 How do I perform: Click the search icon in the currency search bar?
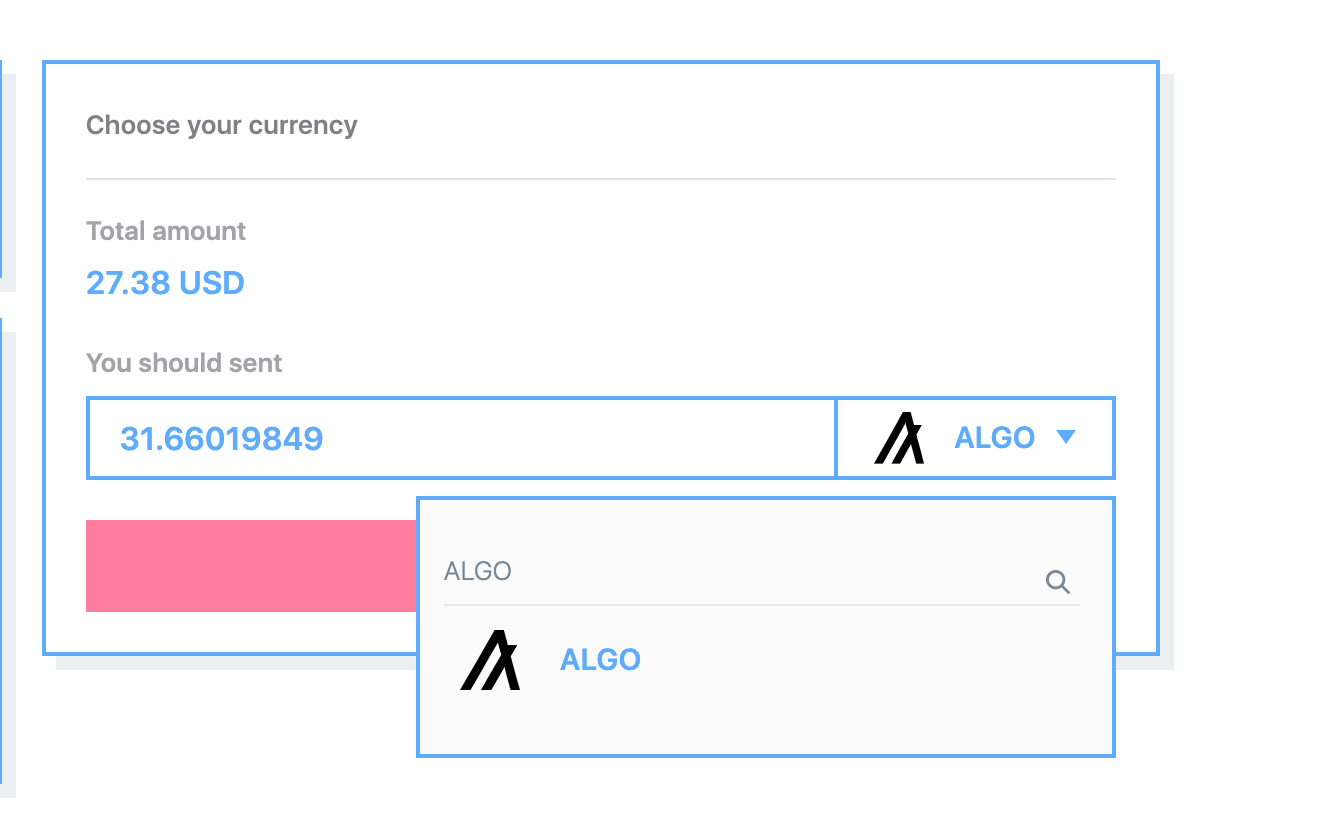click(1057, 581)
